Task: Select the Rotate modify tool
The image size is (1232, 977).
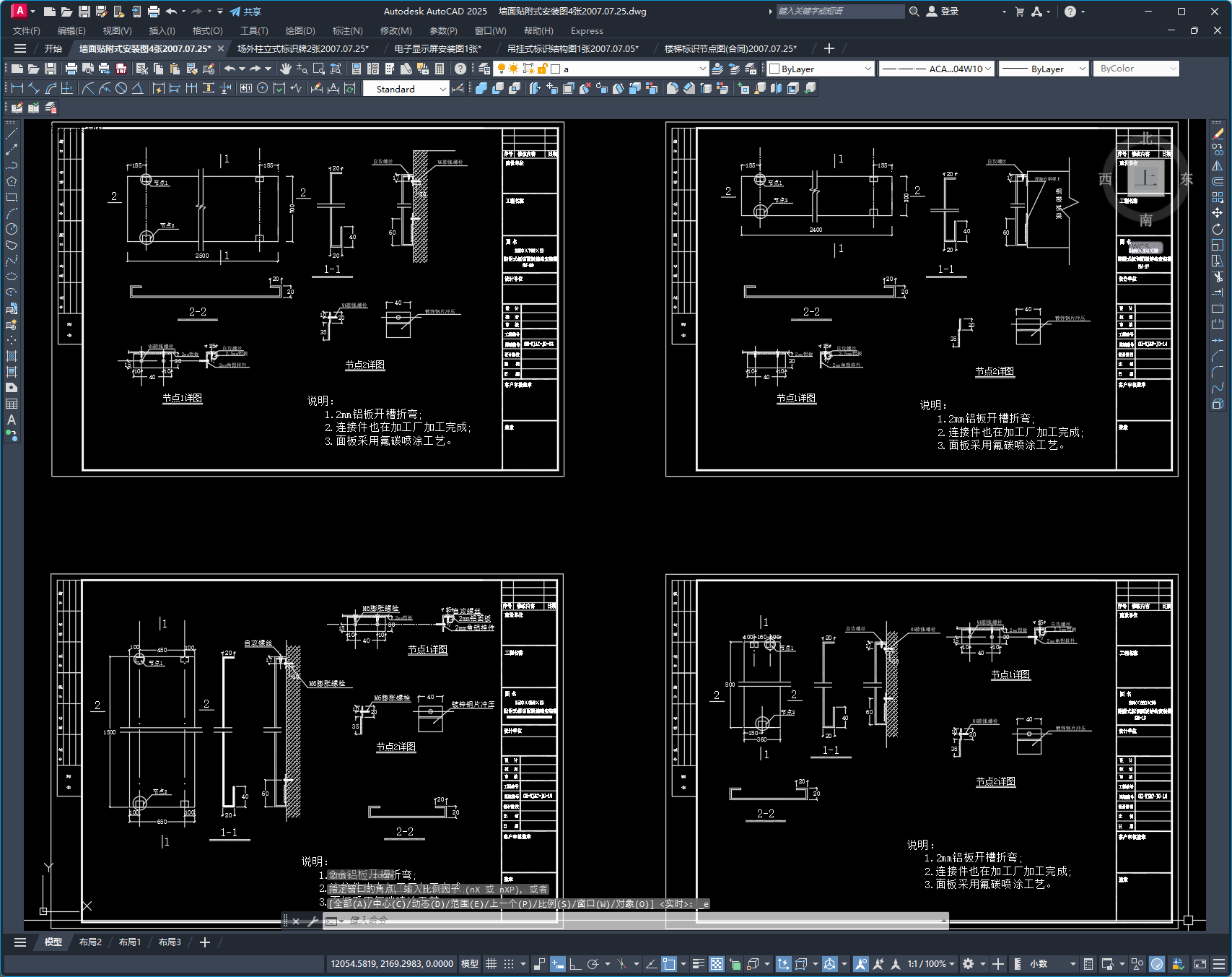Action: click(1218, 229)
